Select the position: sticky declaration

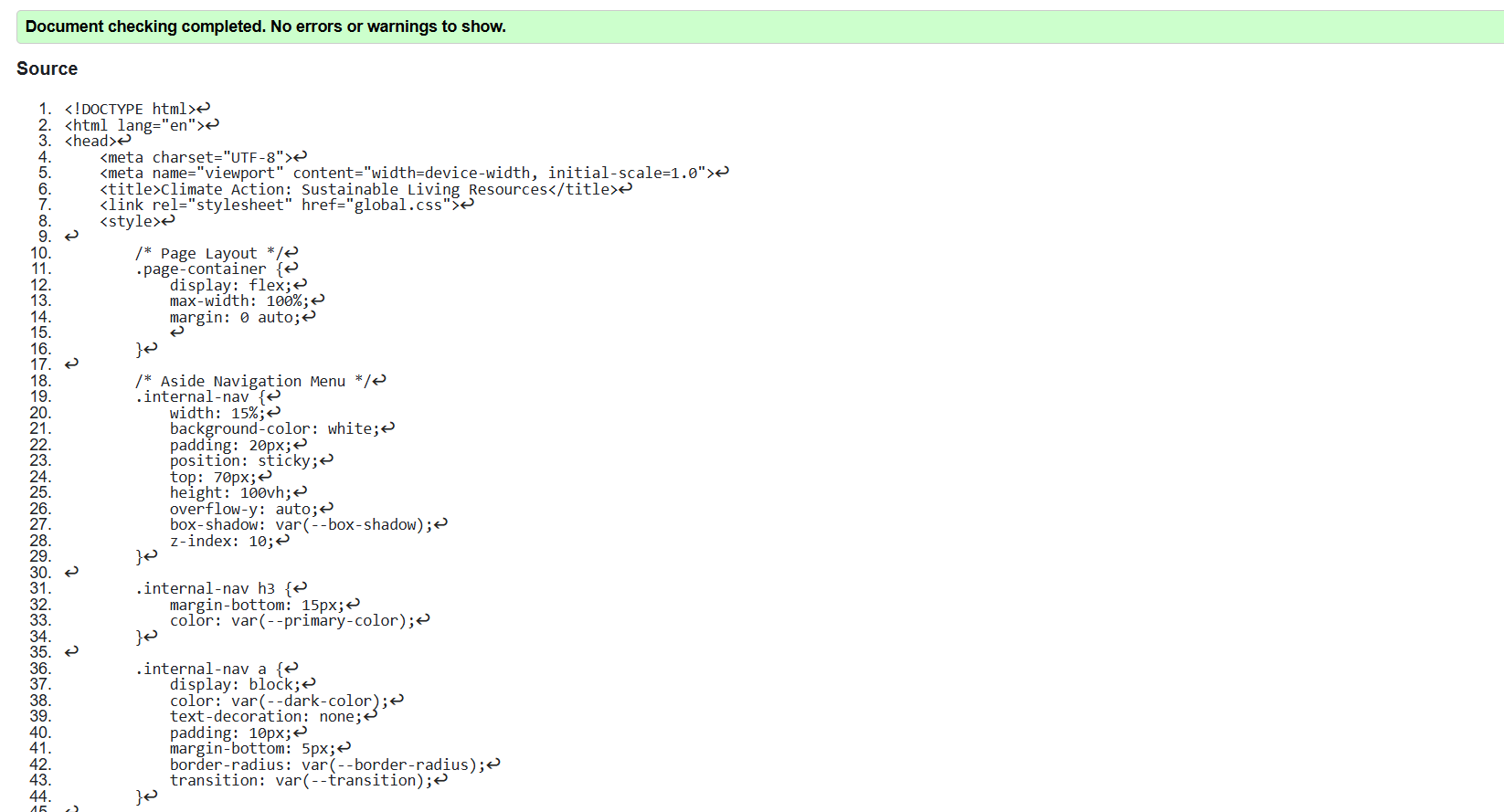(251, 460)
